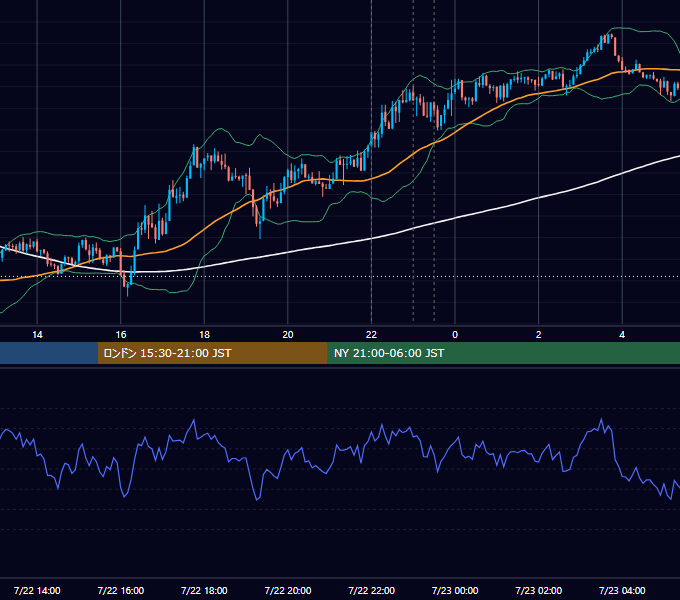The image size is (680, 600).
Task: Click the 22 hour axis label
Action: click(x=371, y=335)
